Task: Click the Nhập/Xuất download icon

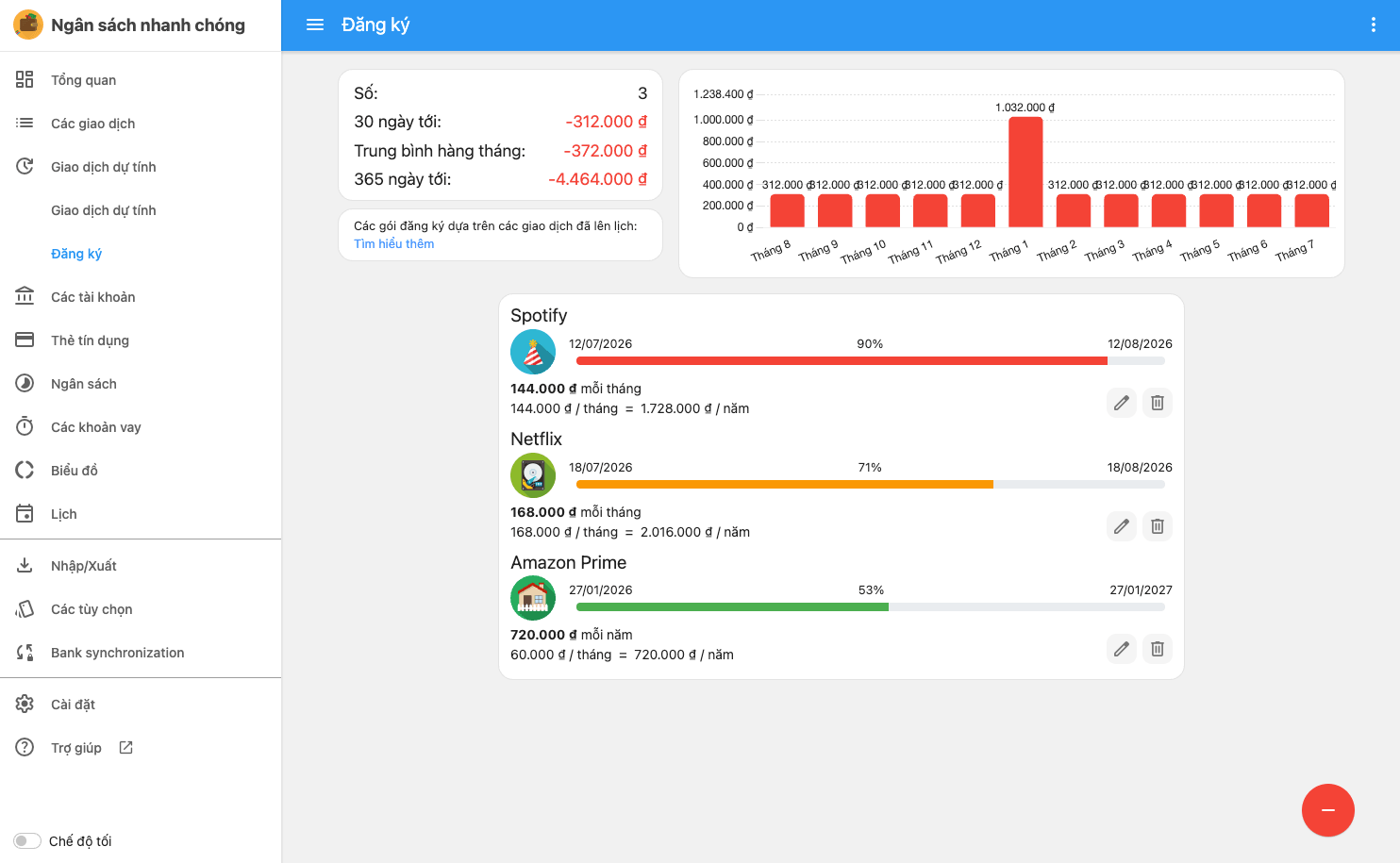Action: point(25,565)
